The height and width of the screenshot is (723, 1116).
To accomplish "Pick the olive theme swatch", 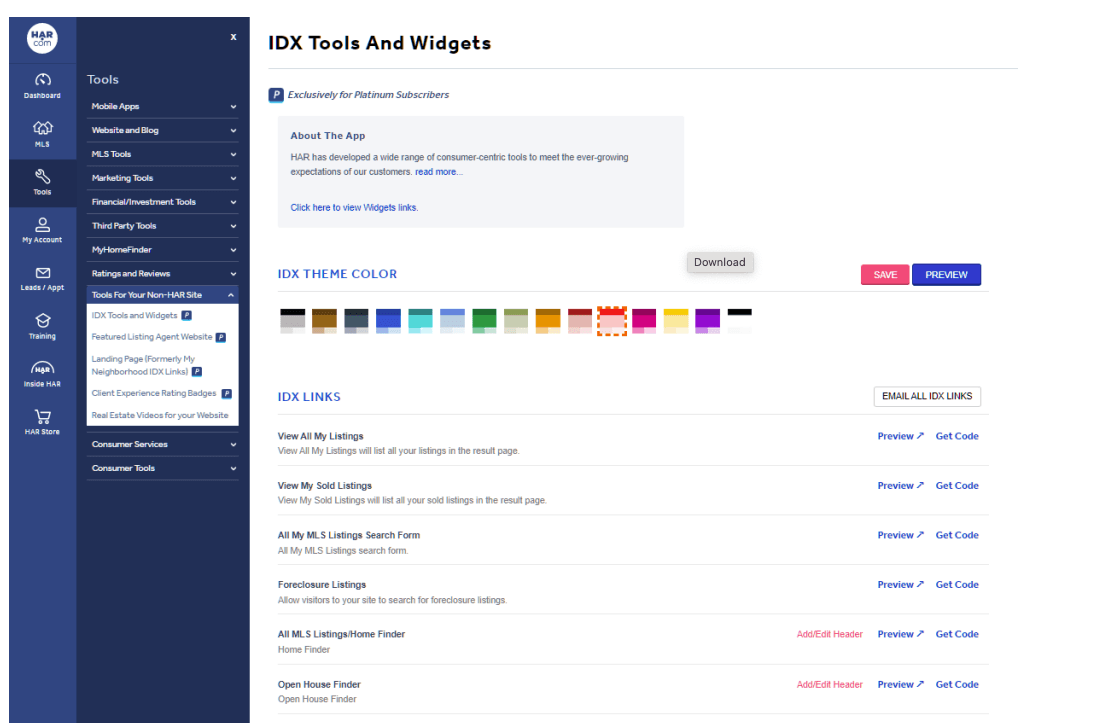I will (x=516, y=321).
